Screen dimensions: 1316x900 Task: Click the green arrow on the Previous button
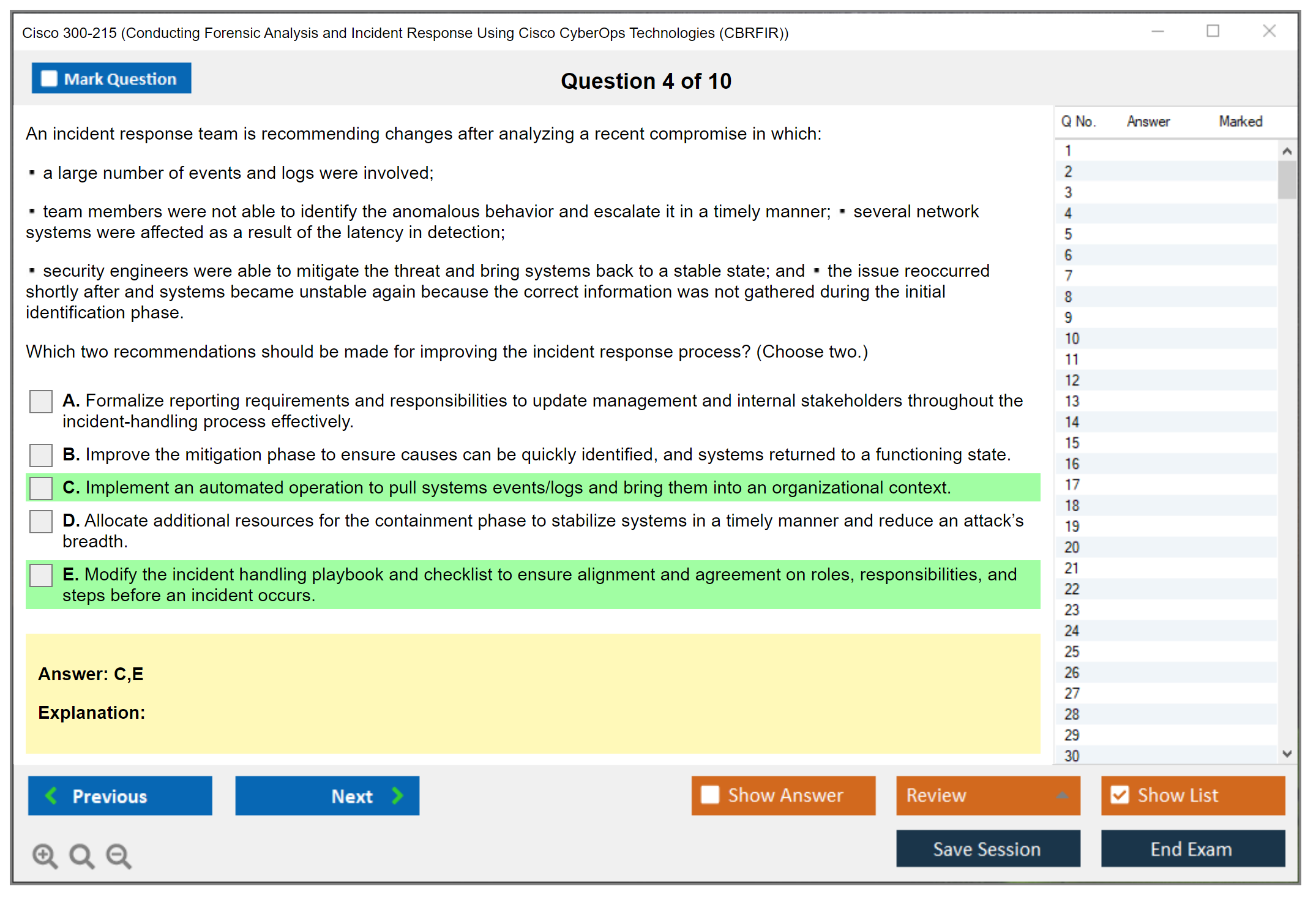51,795
